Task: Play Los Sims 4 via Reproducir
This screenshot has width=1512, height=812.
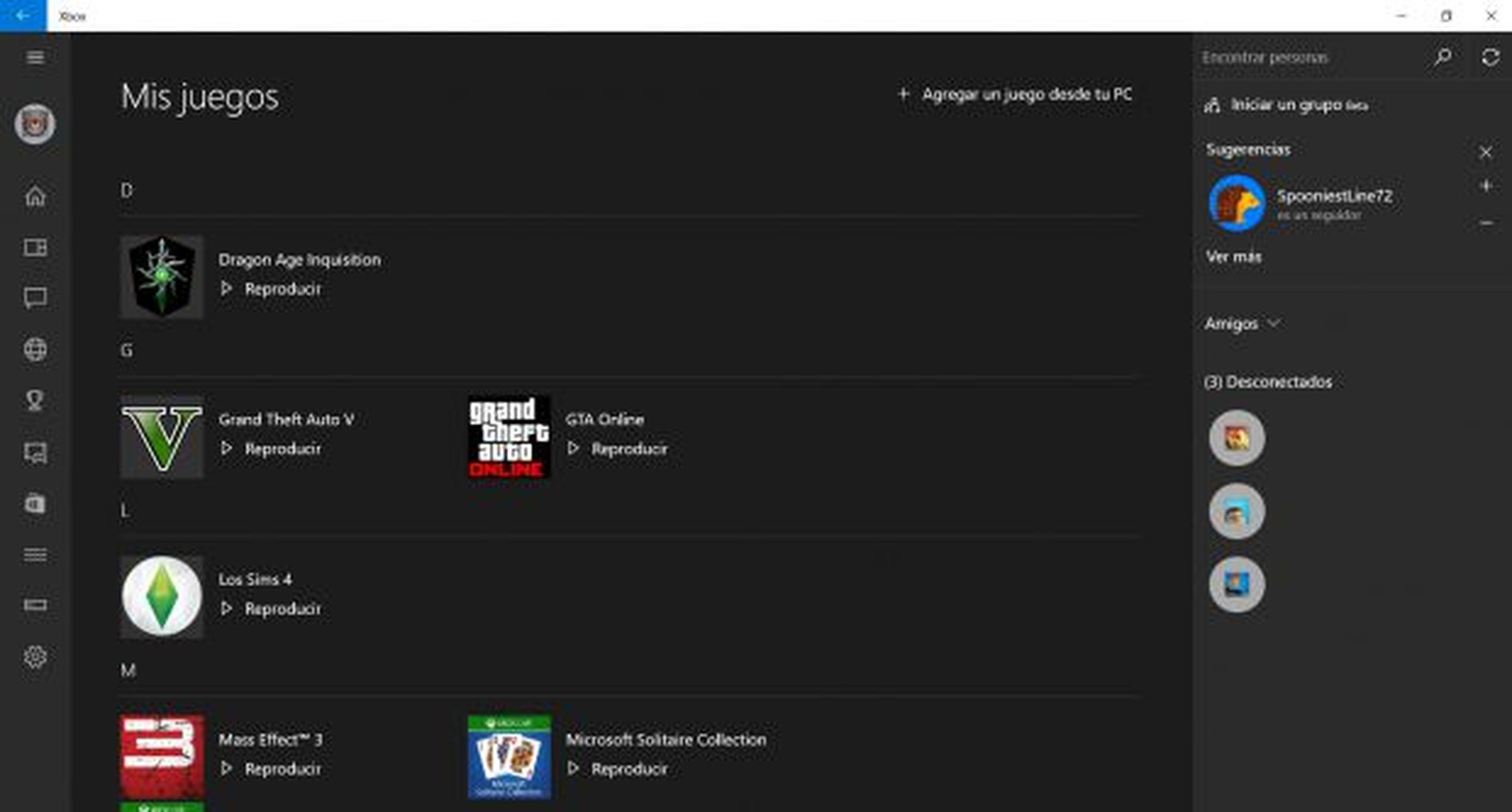Action: [x=271, y=609]
